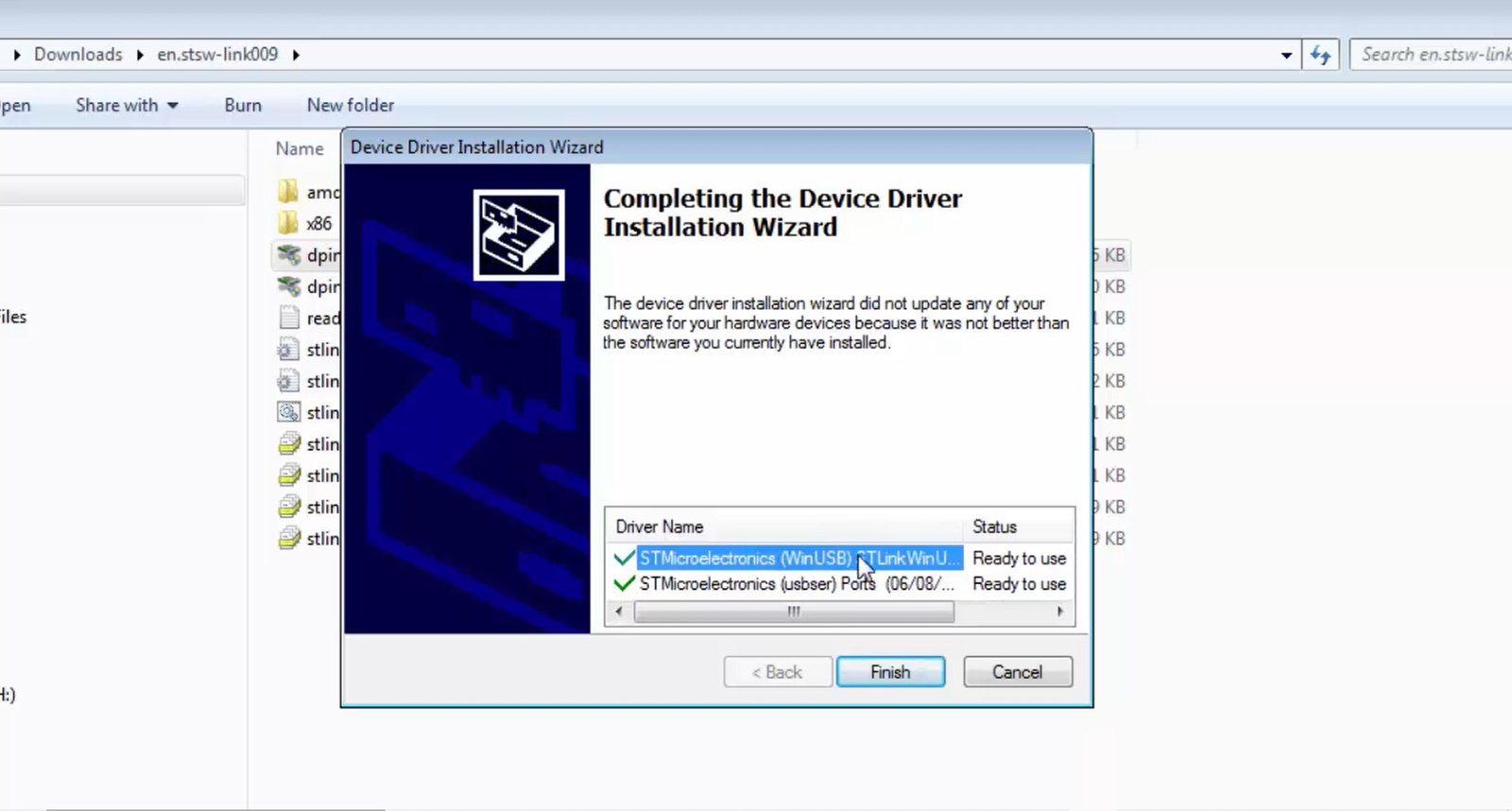Click en.stsw-link009 in the address breadcrumb
Image resolution: width=1512 pixels, height=811 pixels.
pos(217,55)
